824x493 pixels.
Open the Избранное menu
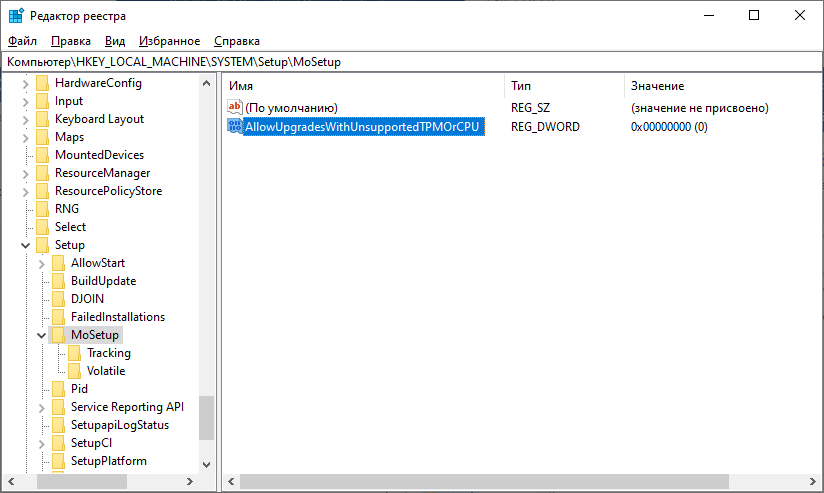pos(170,41)
